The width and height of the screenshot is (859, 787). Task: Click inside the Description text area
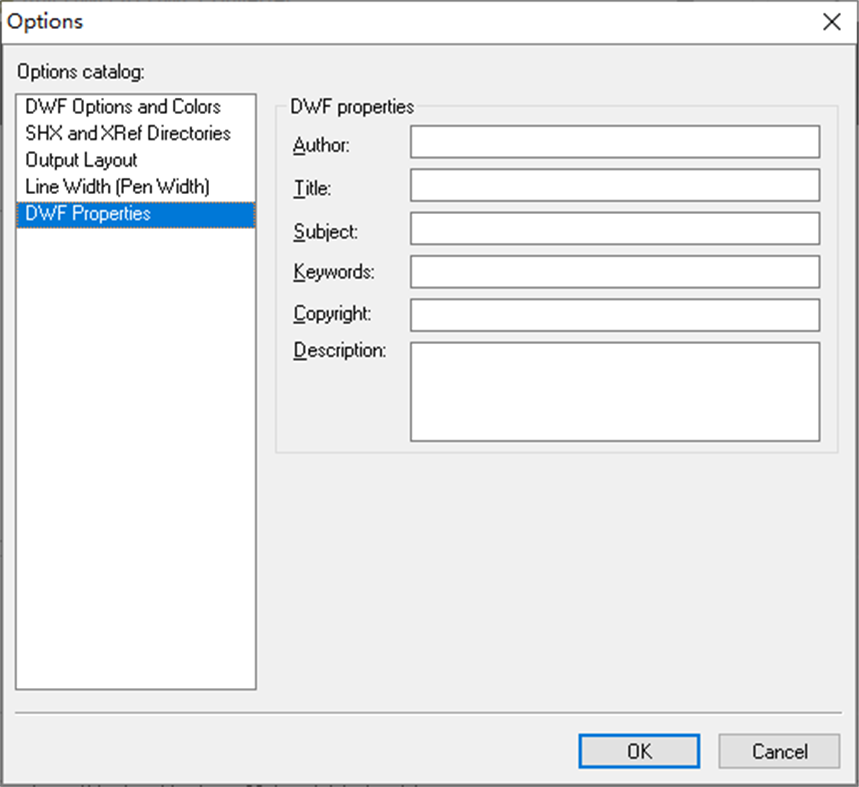tap(613, 390)
